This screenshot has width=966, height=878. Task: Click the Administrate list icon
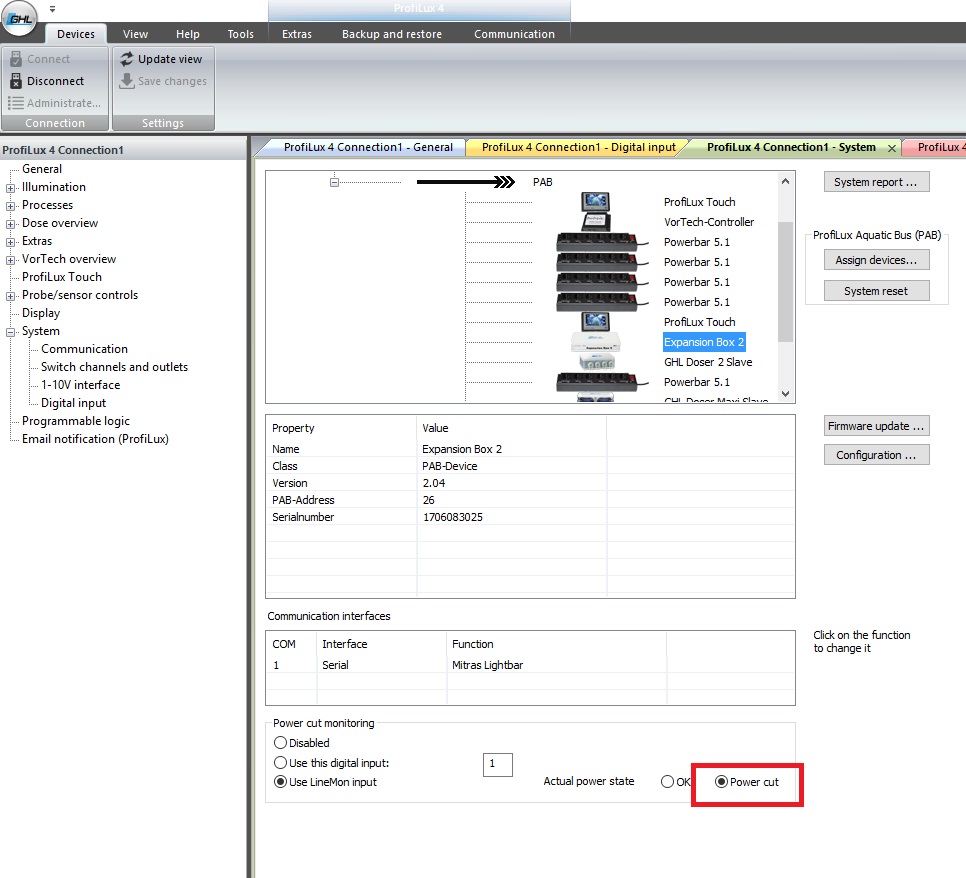16,103
